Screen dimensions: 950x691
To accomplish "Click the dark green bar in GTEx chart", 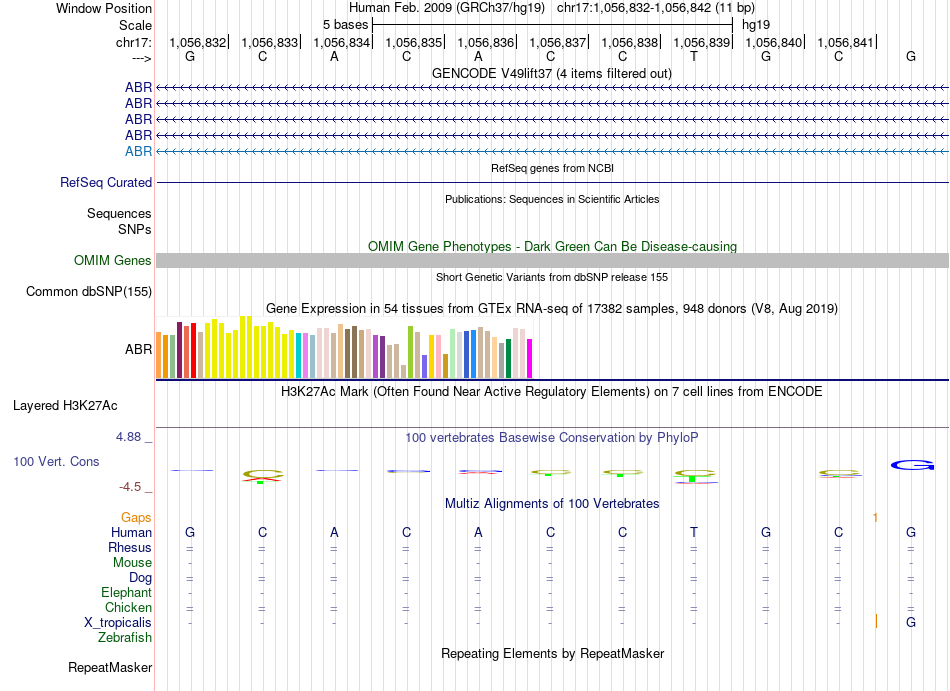I will pyautogui.click(x=508, y=359).
